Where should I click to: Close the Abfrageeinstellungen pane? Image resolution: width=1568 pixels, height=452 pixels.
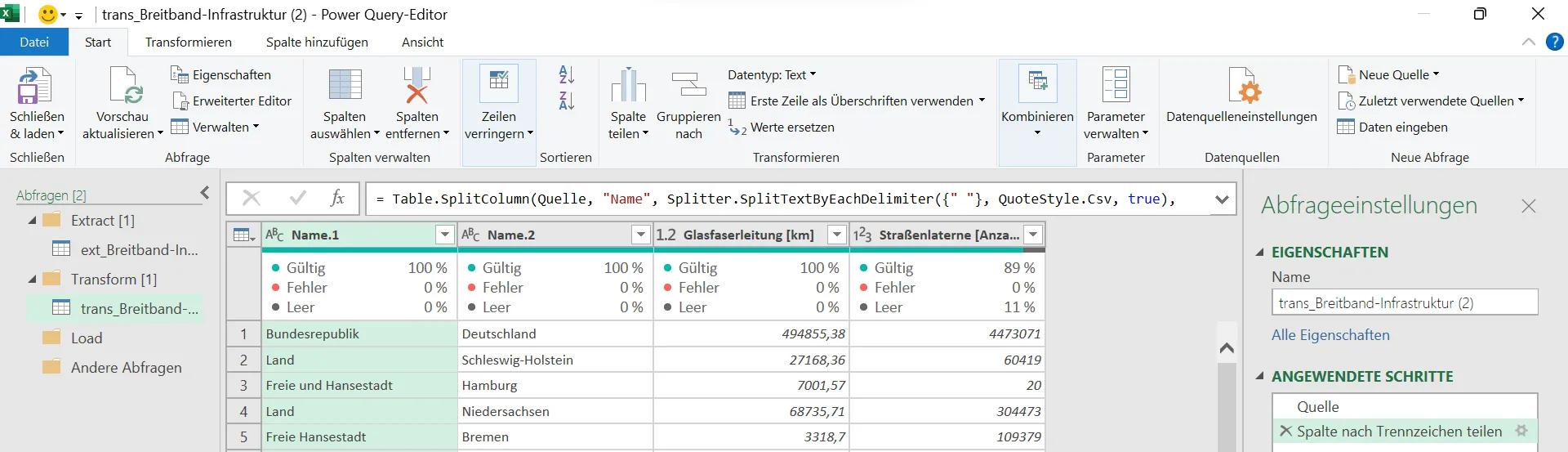1528,206
